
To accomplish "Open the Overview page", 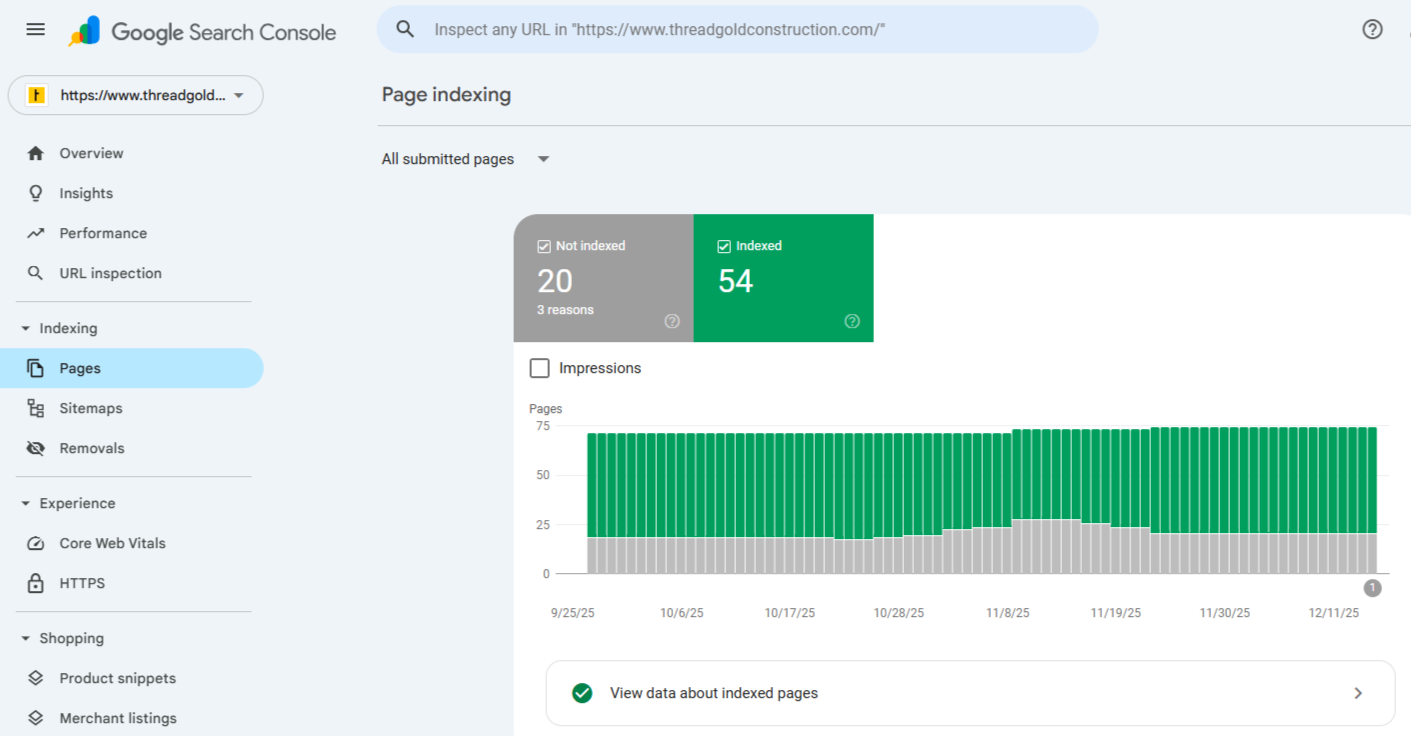I will click(91, 153).
